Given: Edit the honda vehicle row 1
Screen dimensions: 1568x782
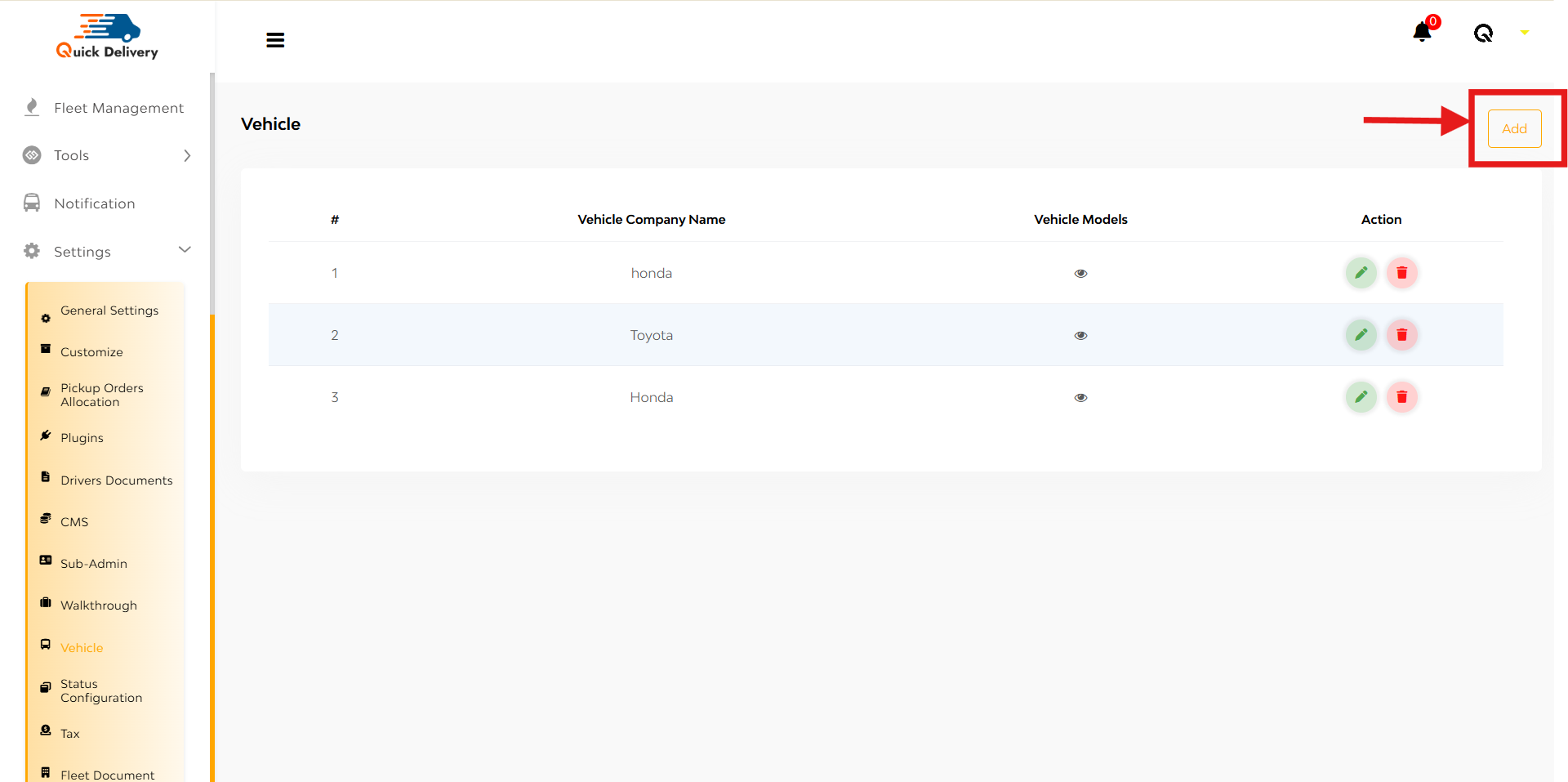Looking at the screenshot, I should [1361, 273].
